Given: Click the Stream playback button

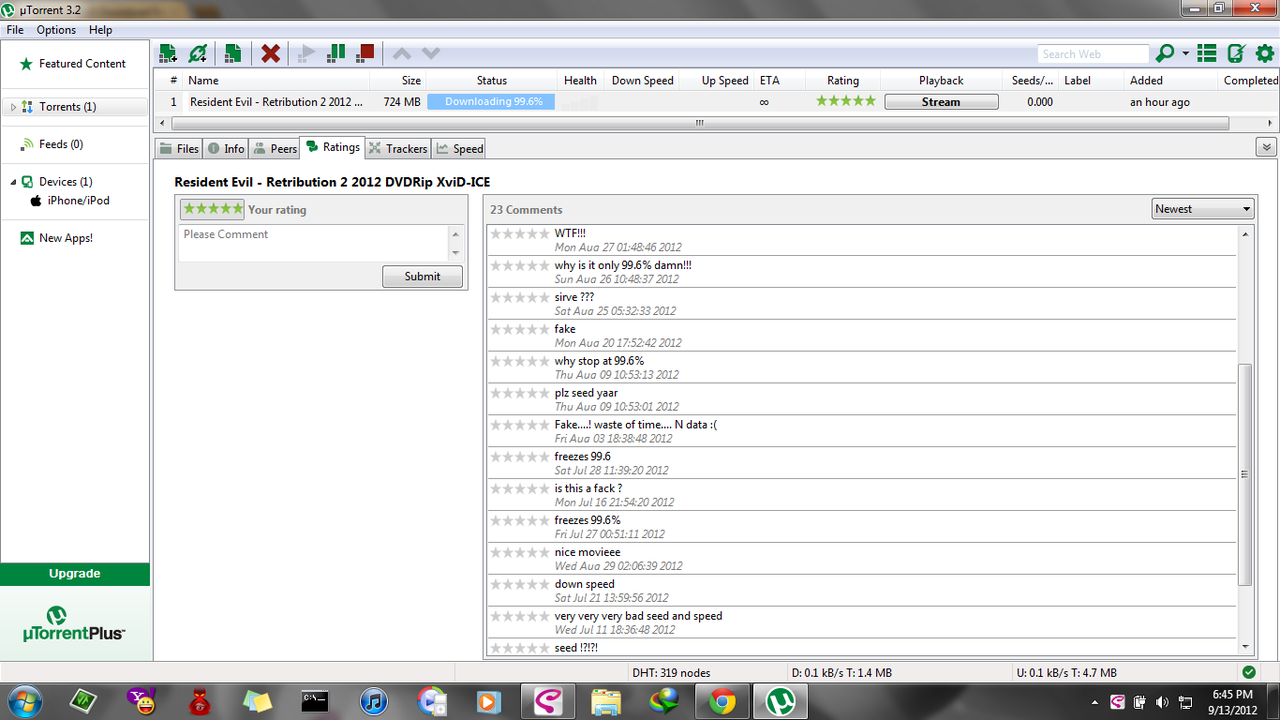Looking at the screenshot, I should 941,102.
